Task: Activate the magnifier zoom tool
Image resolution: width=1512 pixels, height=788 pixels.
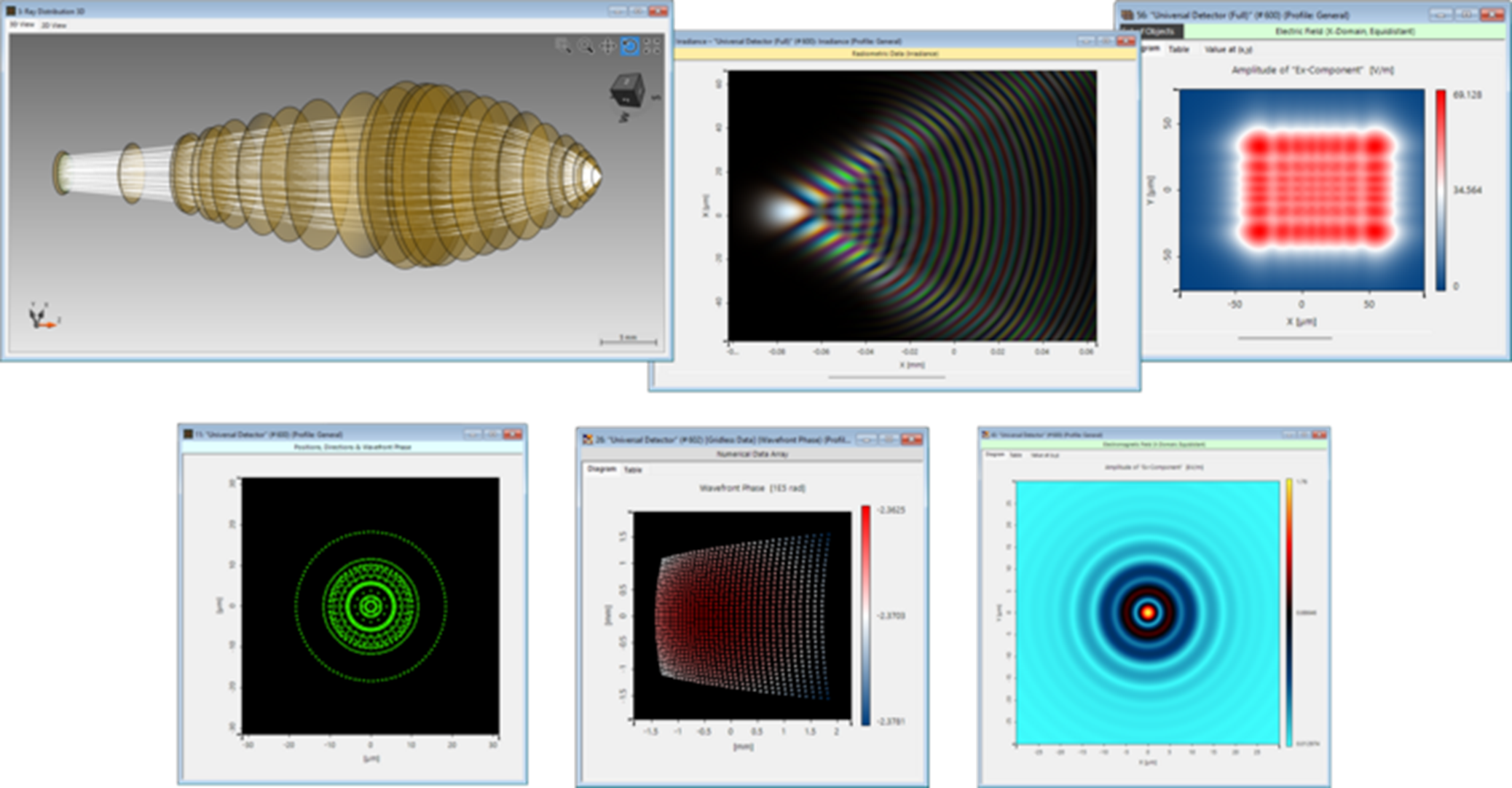Action: tap(585, 47)
